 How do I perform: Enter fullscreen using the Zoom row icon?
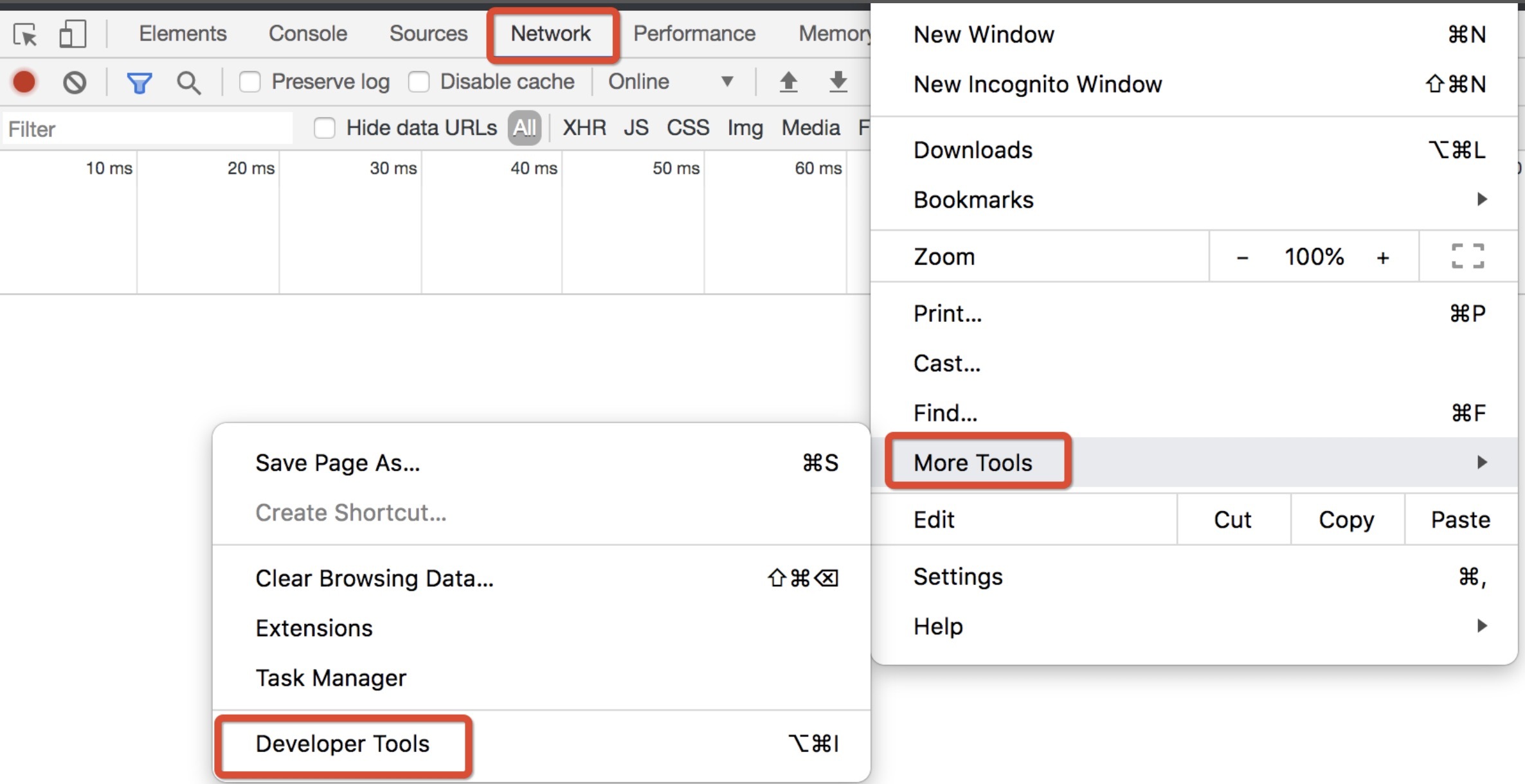[x=1467, y=256]
